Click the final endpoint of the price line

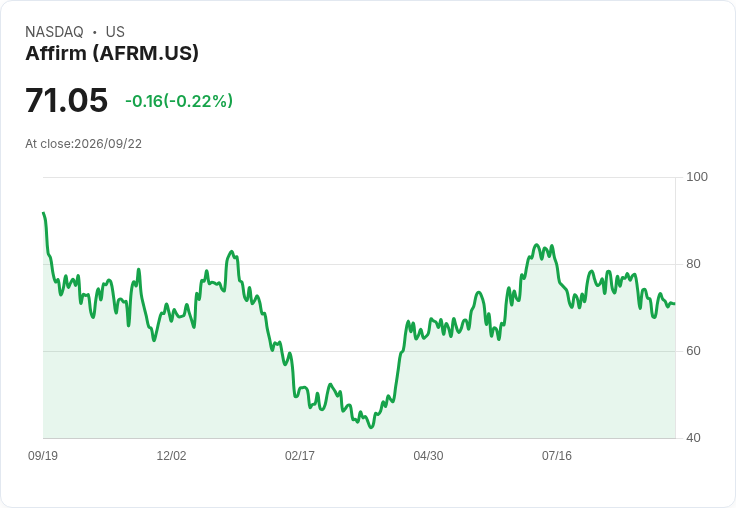(x=674, y=304)
